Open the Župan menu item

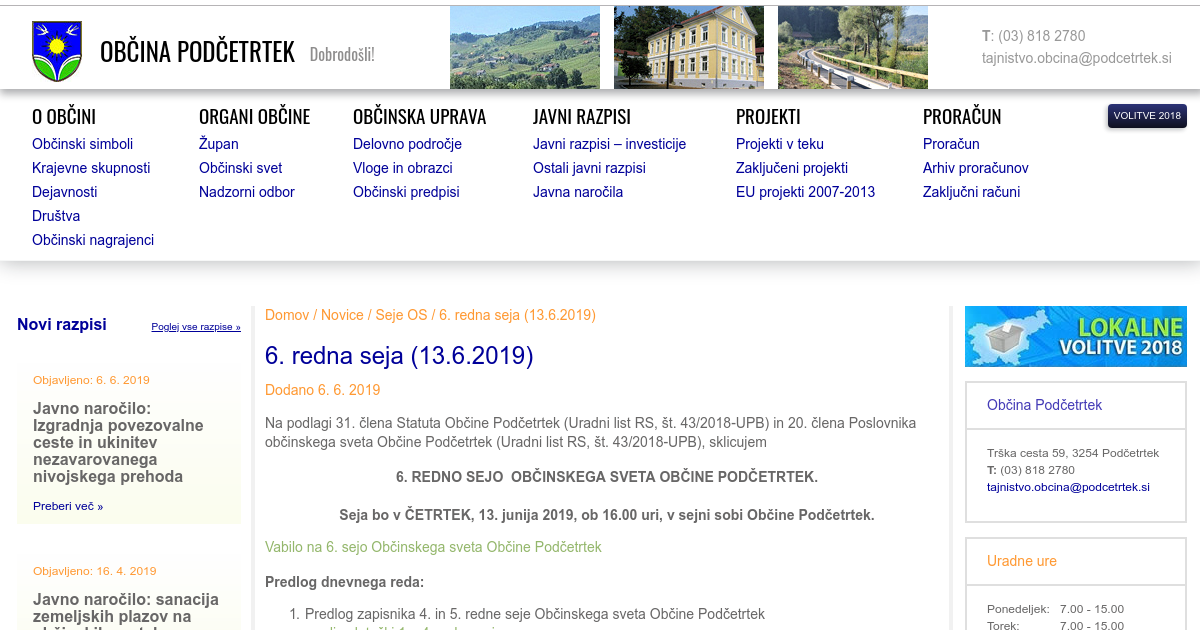(218, 144)
